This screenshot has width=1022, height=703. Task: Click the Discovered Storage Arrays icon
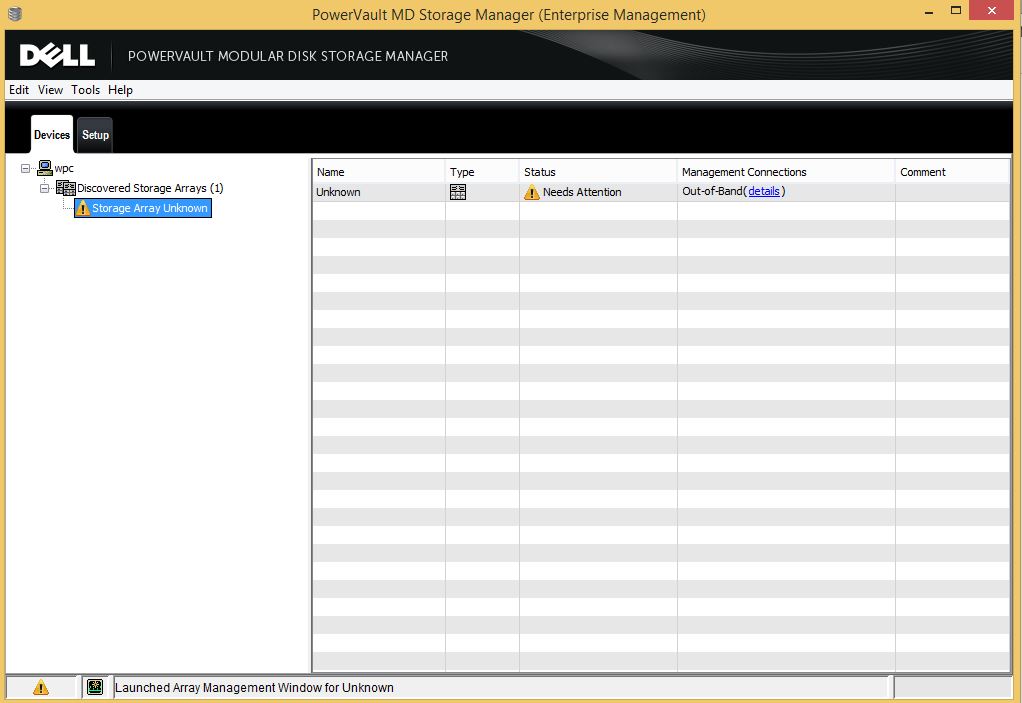coord(66,188)
